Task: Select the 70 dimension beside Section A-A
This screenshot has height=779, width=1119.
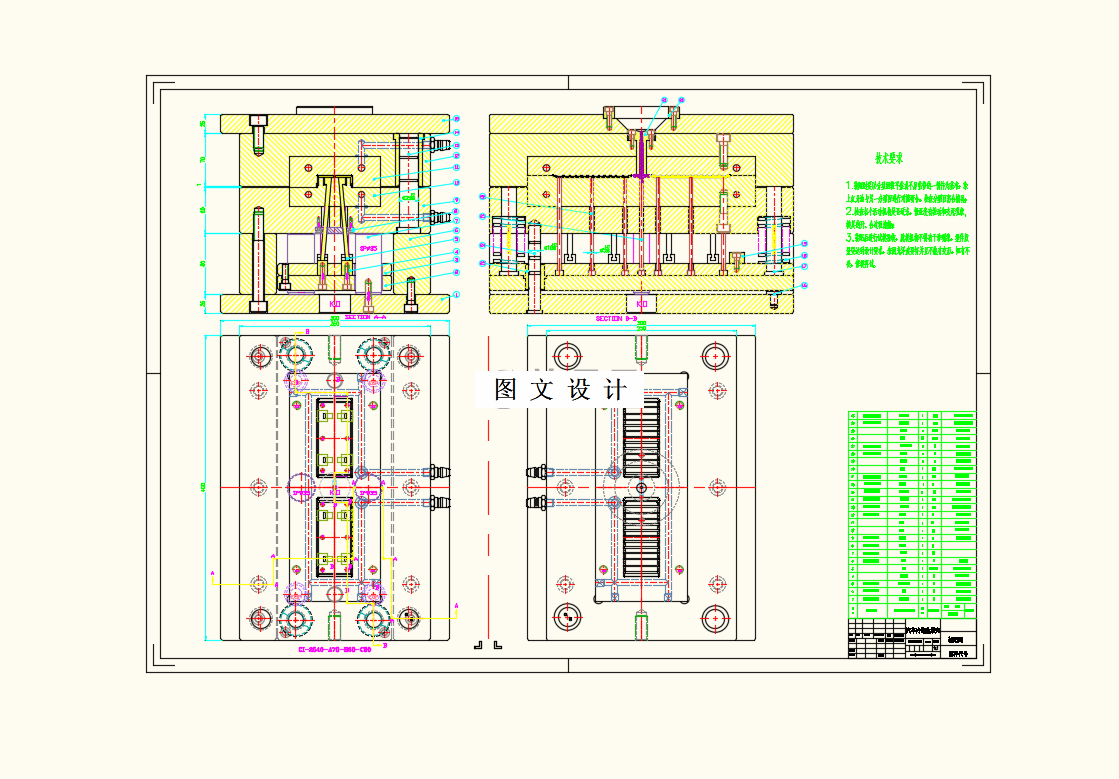Action: tap(203, 160)
